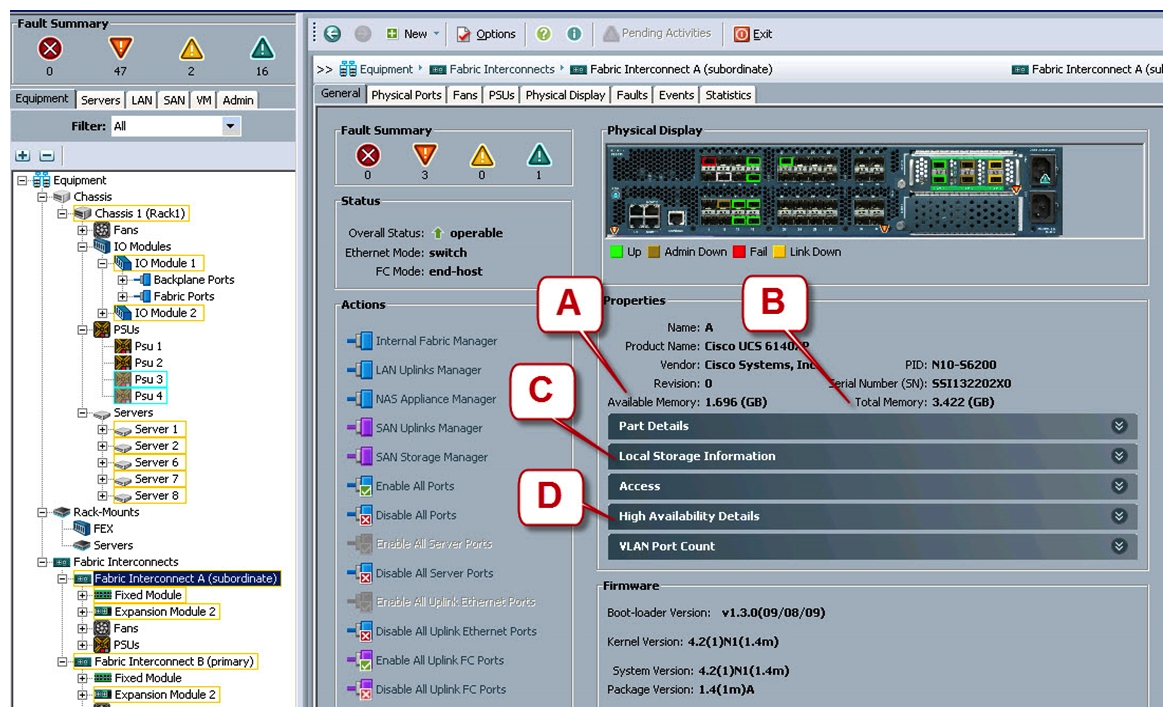
Task: Expand the IO Module 2 tree node
Action: [x=102, y=313]
